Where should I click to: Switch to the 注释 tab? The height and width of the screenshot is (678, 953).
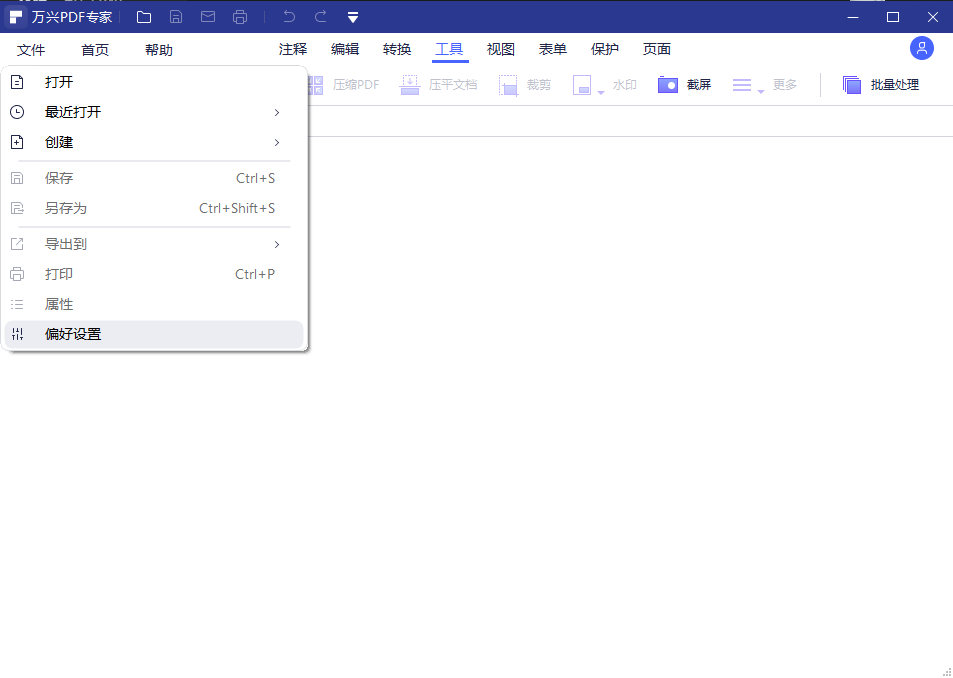[x=293, y=50]
